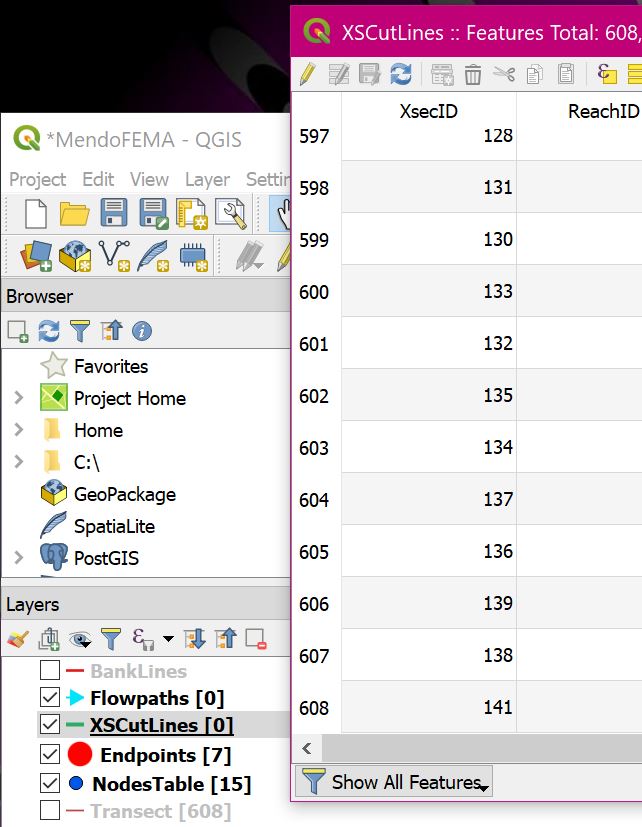Screen dimensions: 642x827
Task: Filter legend by map content icon
Action: 111,639
